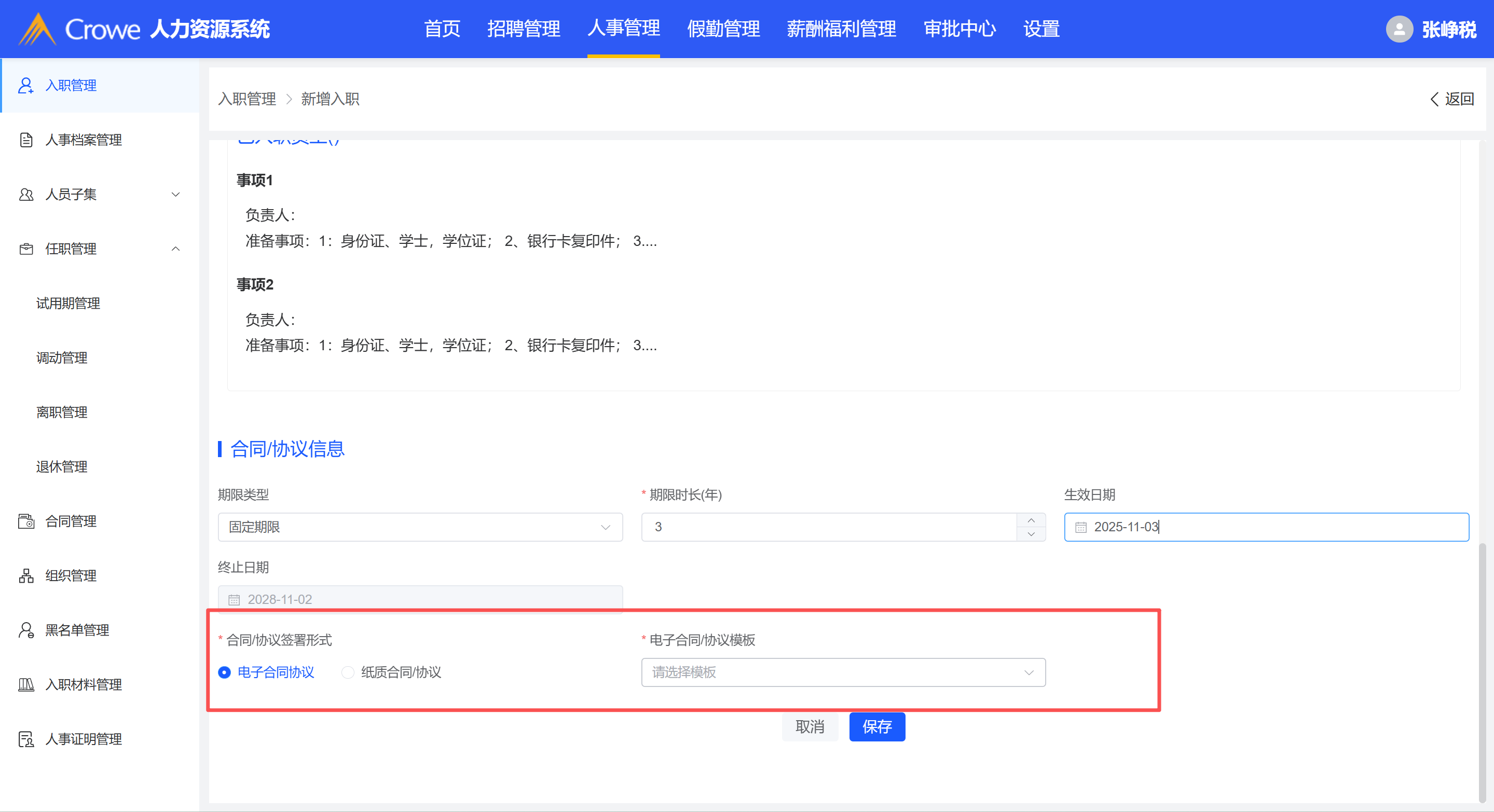Click the 人事档案管理 document icon
The image size is (1494, 812).
point(25,140)
